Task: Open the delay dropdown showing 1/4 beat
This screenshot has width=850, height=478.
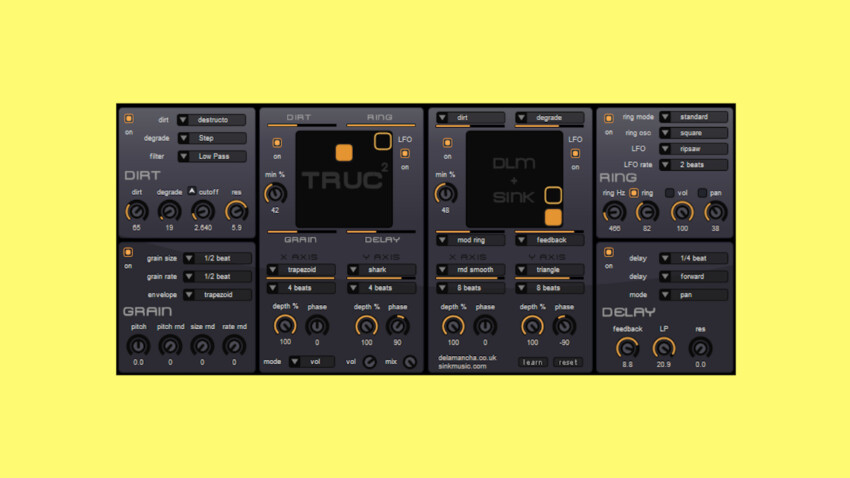Action: 693,259
